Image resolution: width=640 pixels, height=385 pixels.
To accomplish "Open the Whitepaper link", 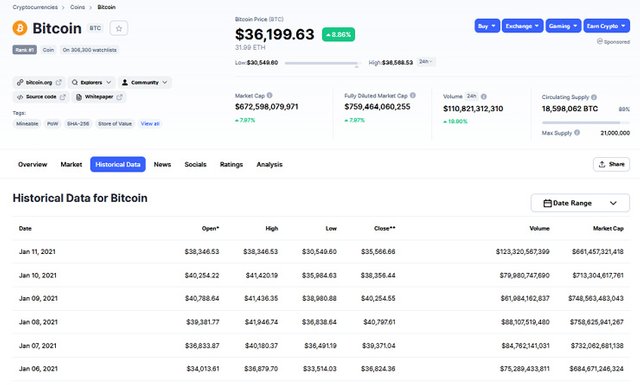I will tap(99, 97).
